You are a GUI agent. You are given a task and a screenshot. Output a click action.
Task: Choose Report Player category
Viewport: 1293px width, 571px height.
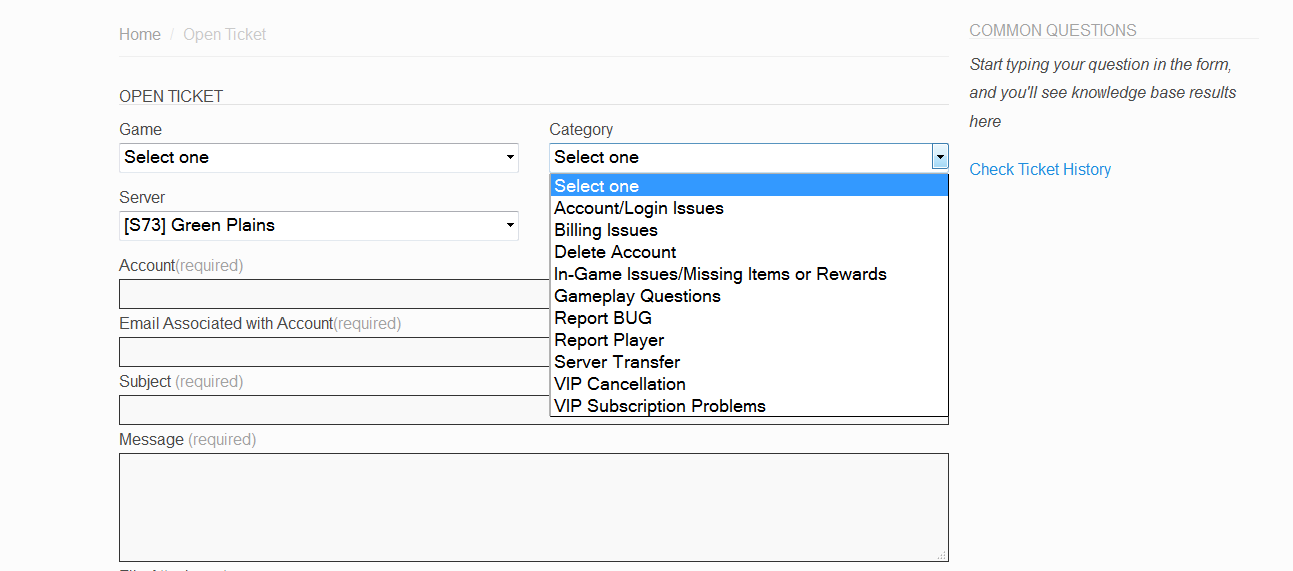pyautogui.click(x=609, y=340)
